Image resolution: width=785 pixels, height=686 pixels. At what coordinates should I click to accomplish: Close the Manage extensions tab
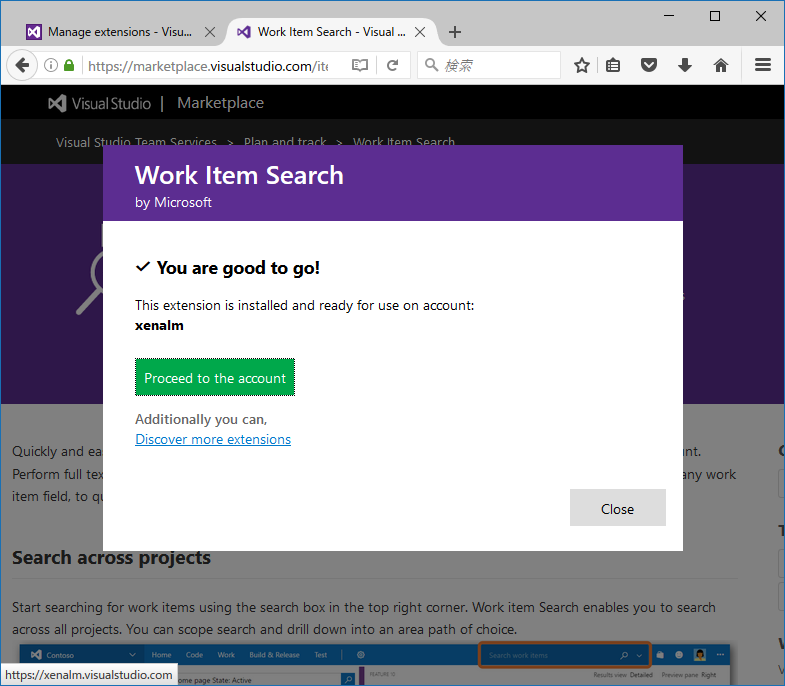click(210, 33)
